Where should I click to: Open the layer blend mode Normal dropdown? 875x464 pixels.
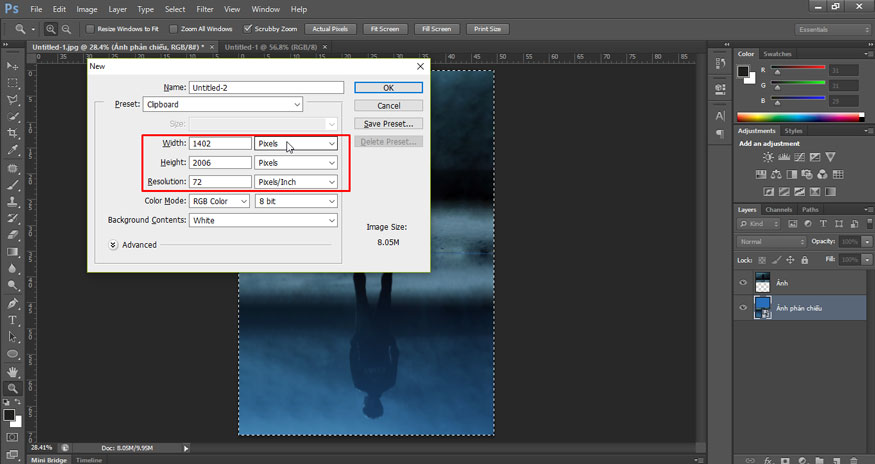click(x=771, y=242)
